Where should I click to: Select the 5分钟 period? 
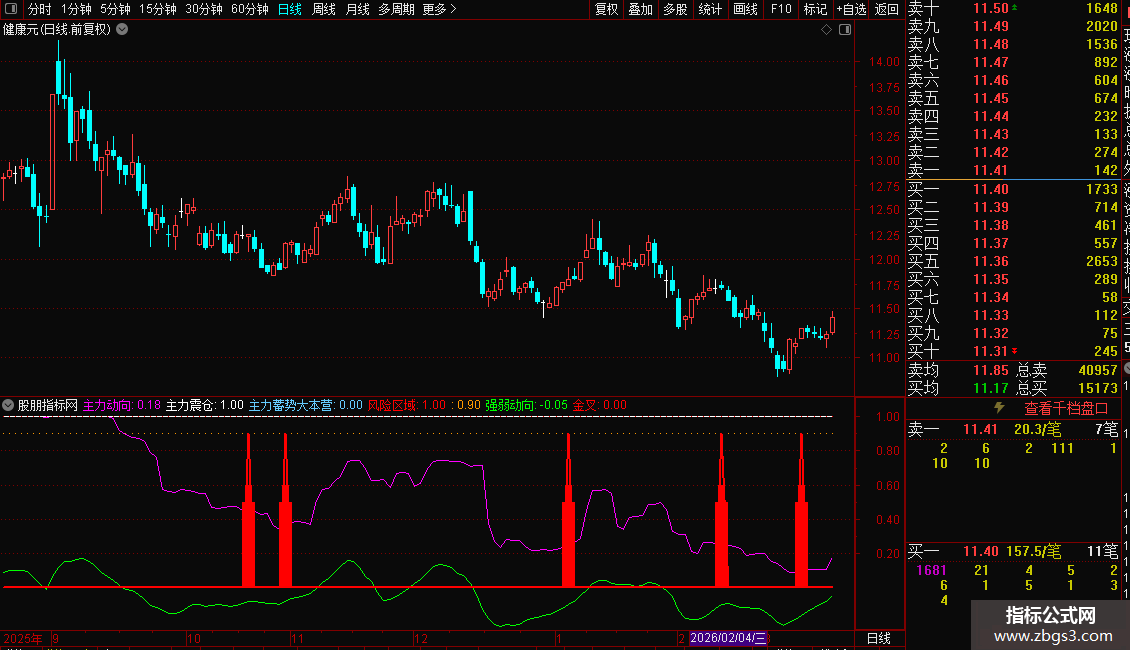coord(115,9)
